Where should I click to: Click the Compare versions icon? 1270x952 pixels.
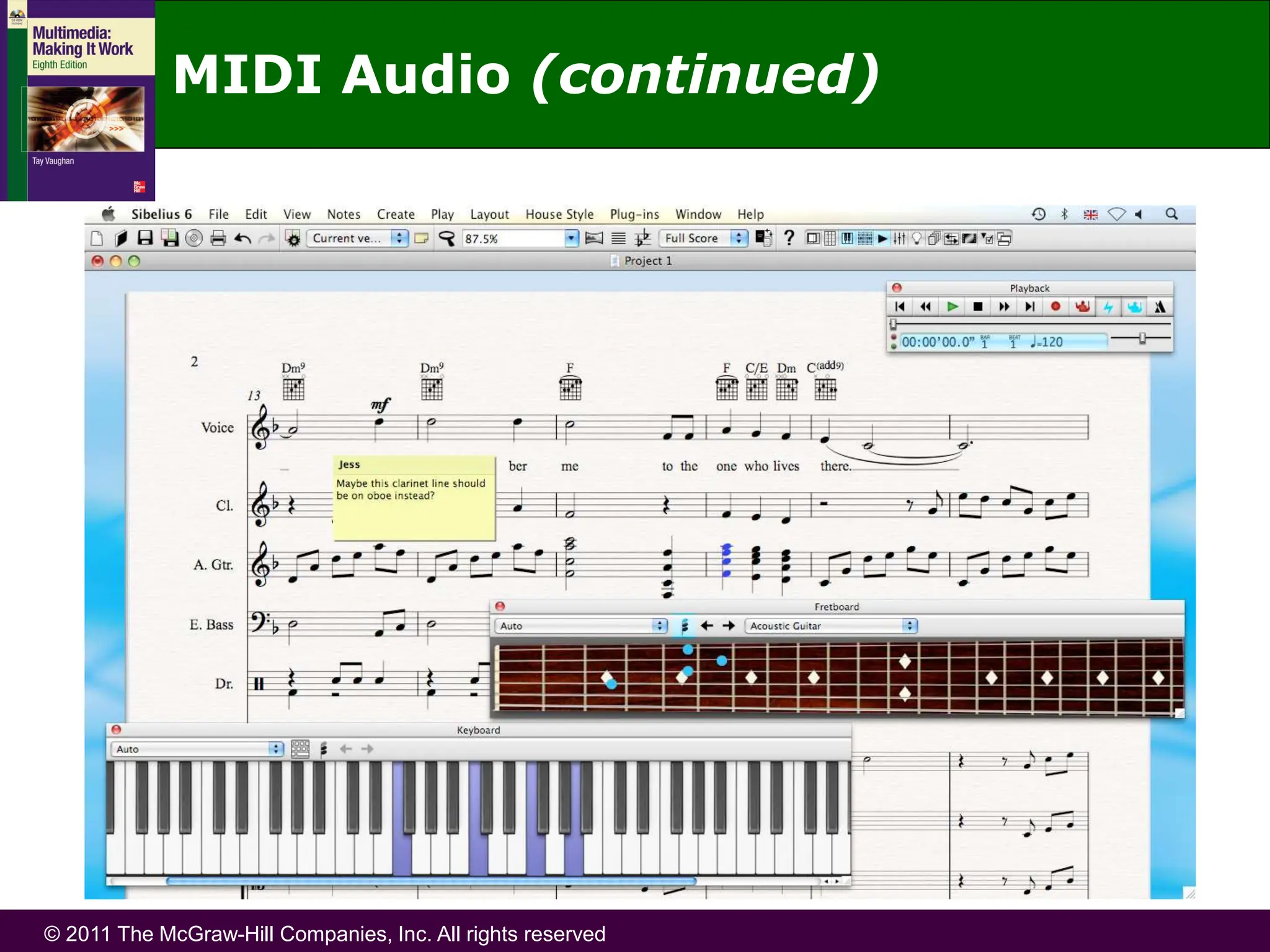click(x=951, y=239)
